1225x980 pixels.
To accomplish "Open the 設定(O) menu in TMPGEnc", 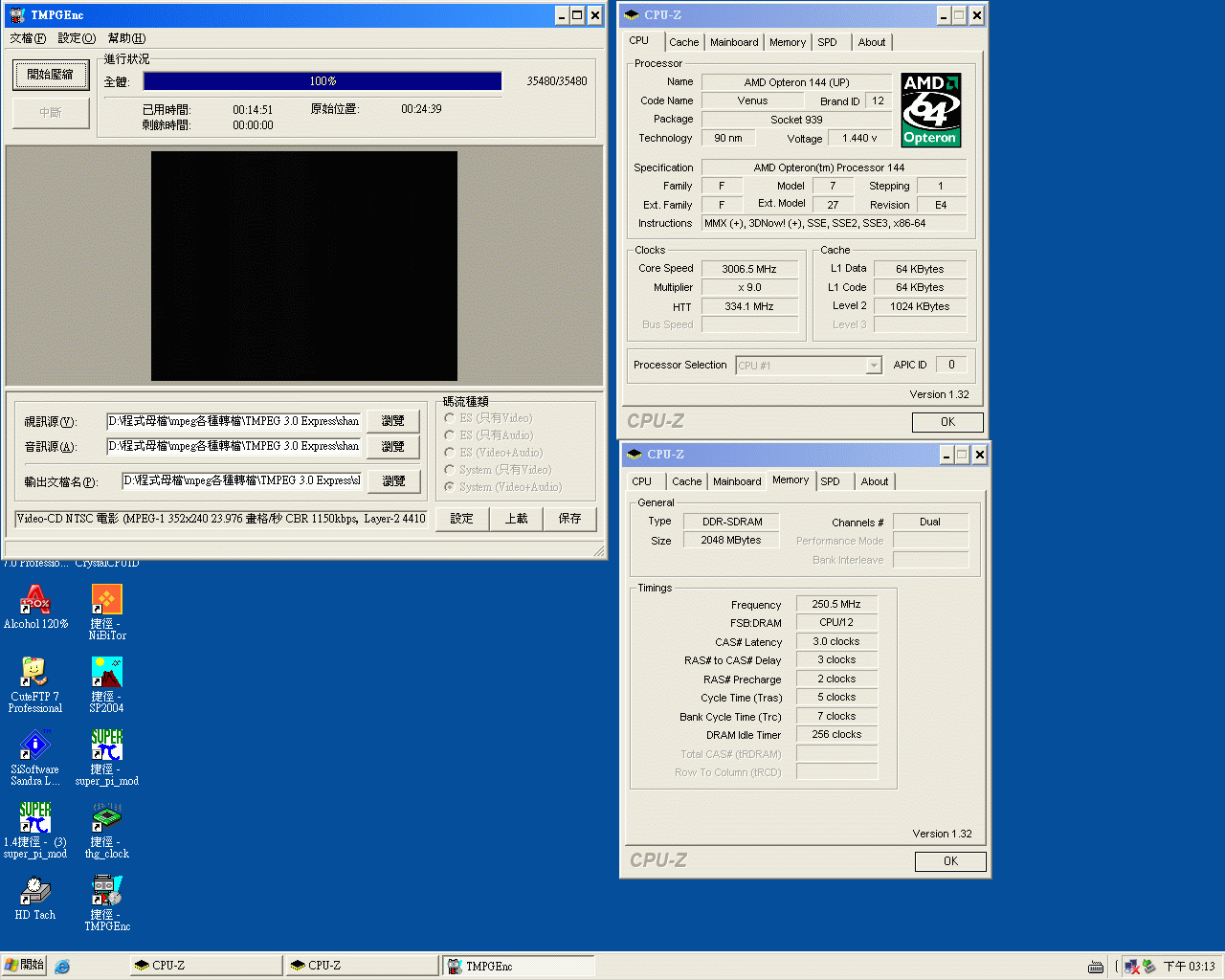I will click(77, 38).
